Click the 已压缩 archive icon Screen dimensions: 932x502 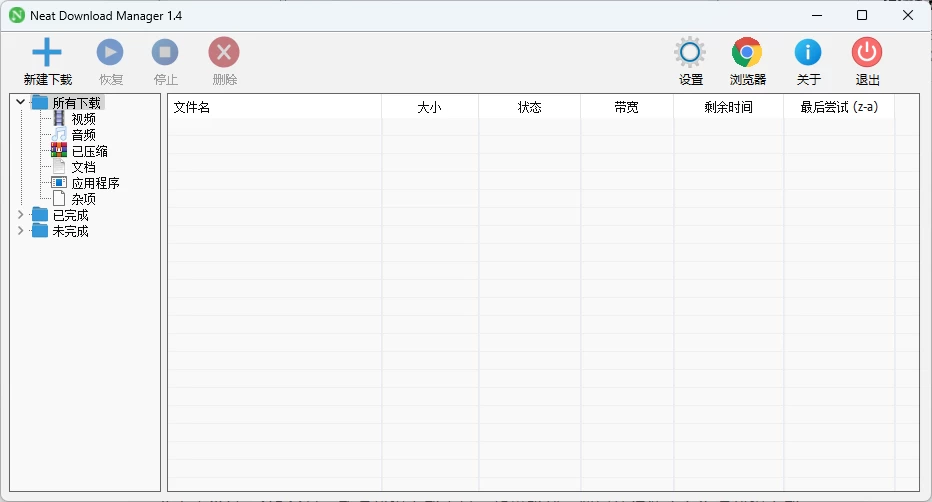coord(59,150)
